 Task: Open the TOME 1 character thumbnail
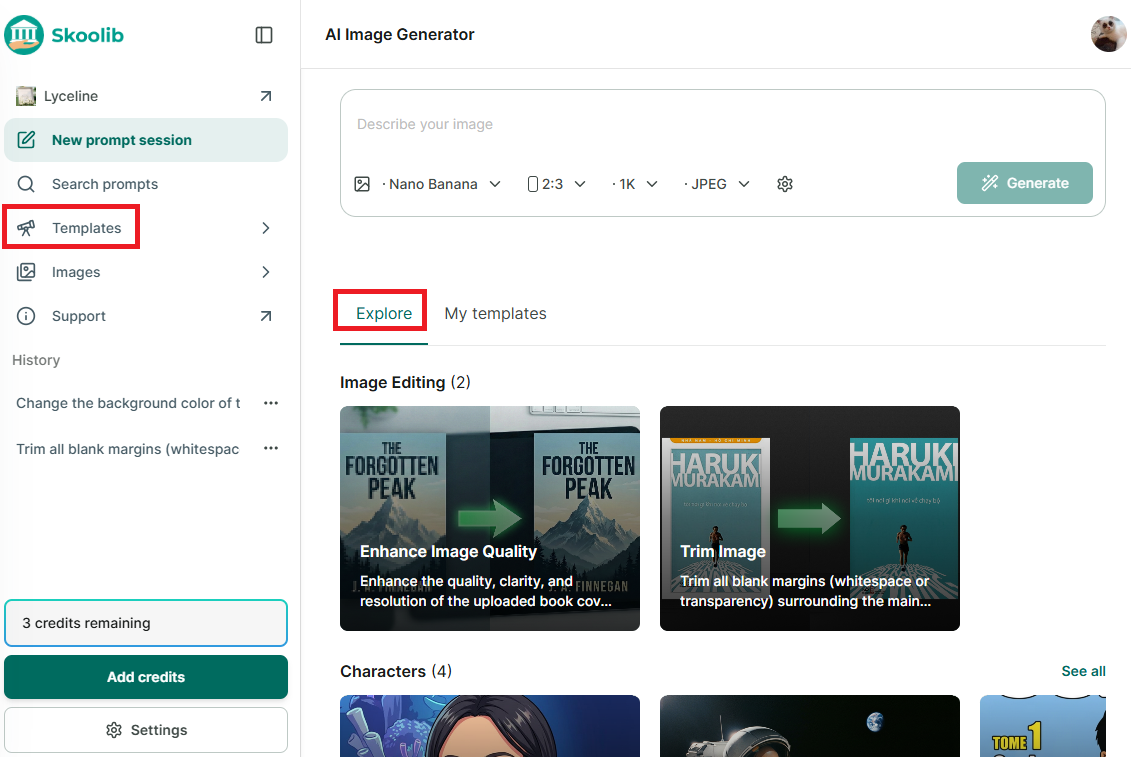coord(1042,726)
